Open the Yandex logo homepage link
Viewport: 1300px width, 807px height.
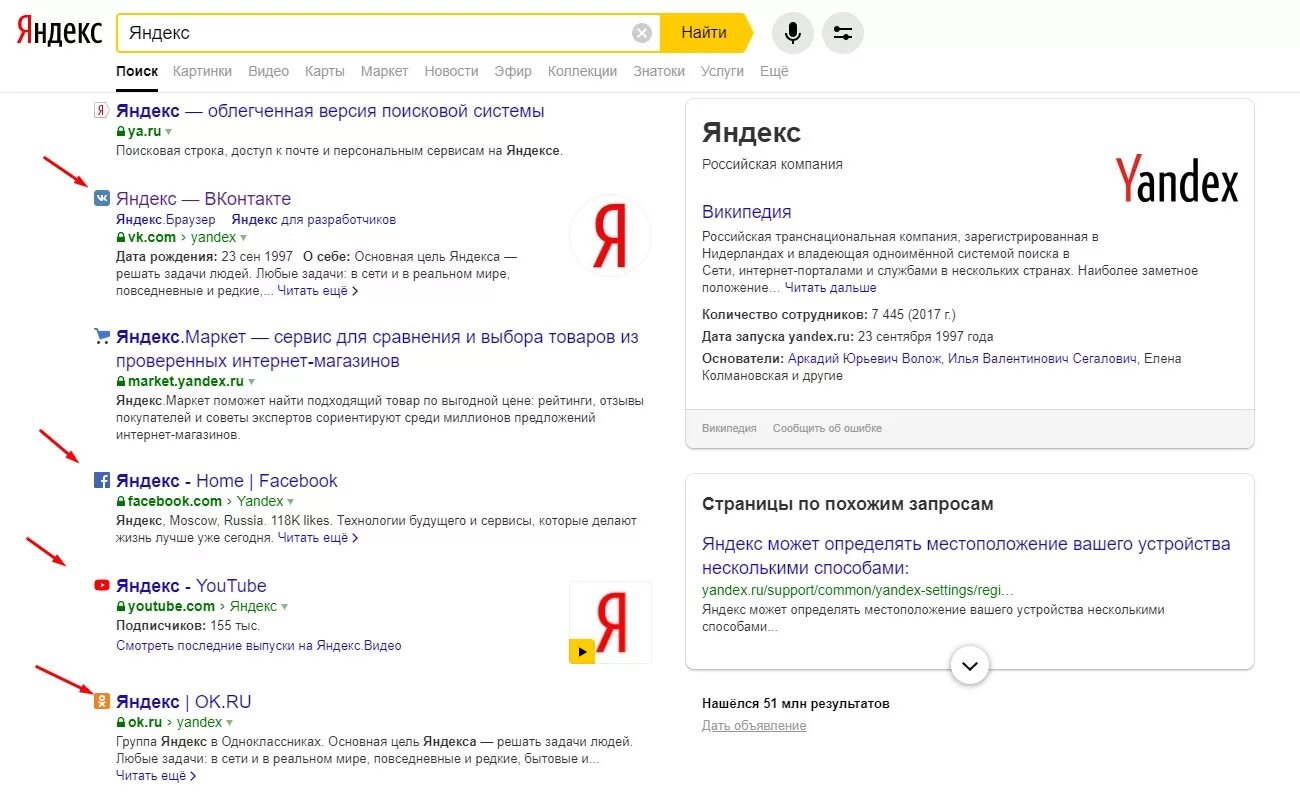click(x=59, y=31)
